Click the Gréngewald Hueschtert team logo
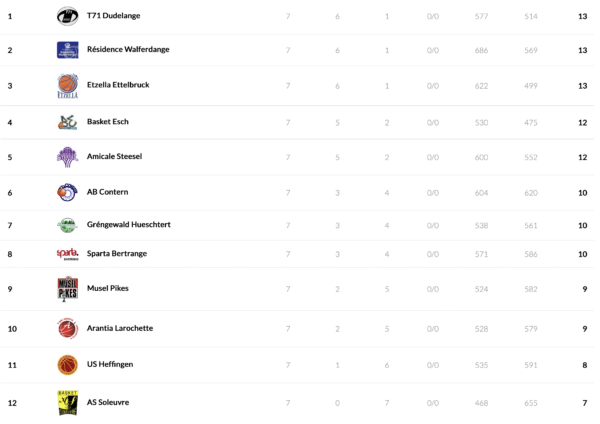 (x=67, y=225)
